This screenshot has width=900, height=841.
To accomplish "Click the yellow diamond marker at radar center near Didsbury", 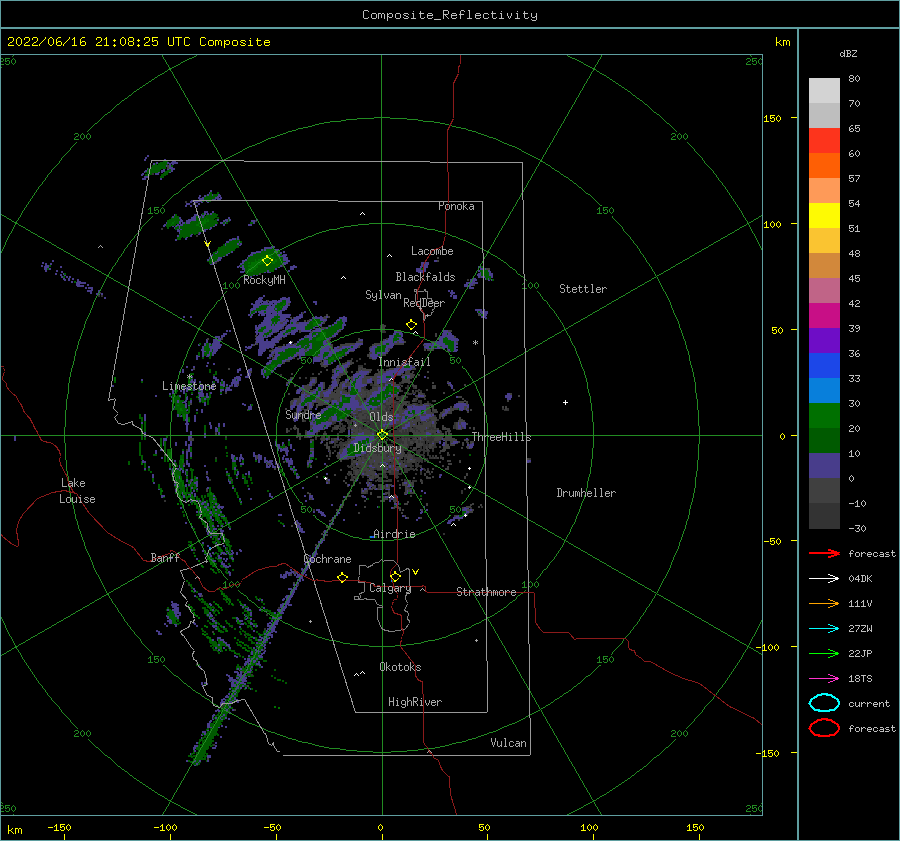I will click(x=382, y=435).
